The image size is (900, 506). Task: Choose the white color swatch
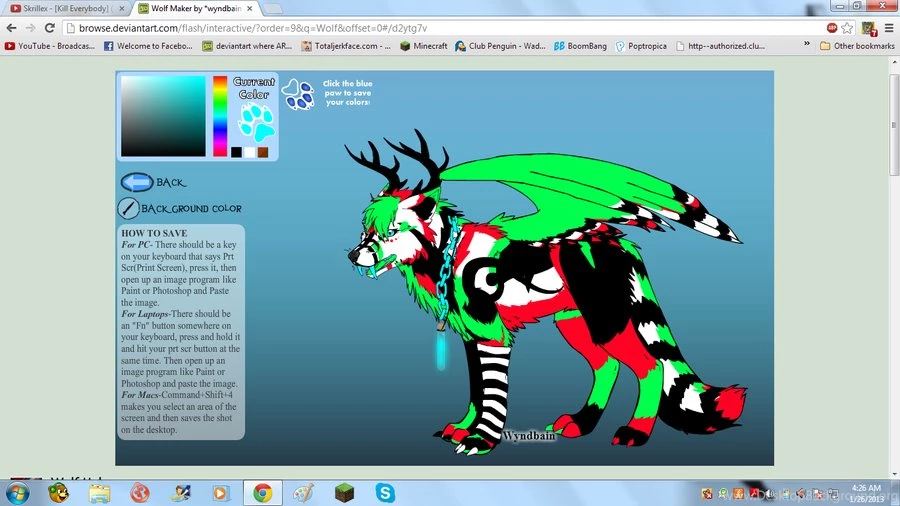coord(249,152)
